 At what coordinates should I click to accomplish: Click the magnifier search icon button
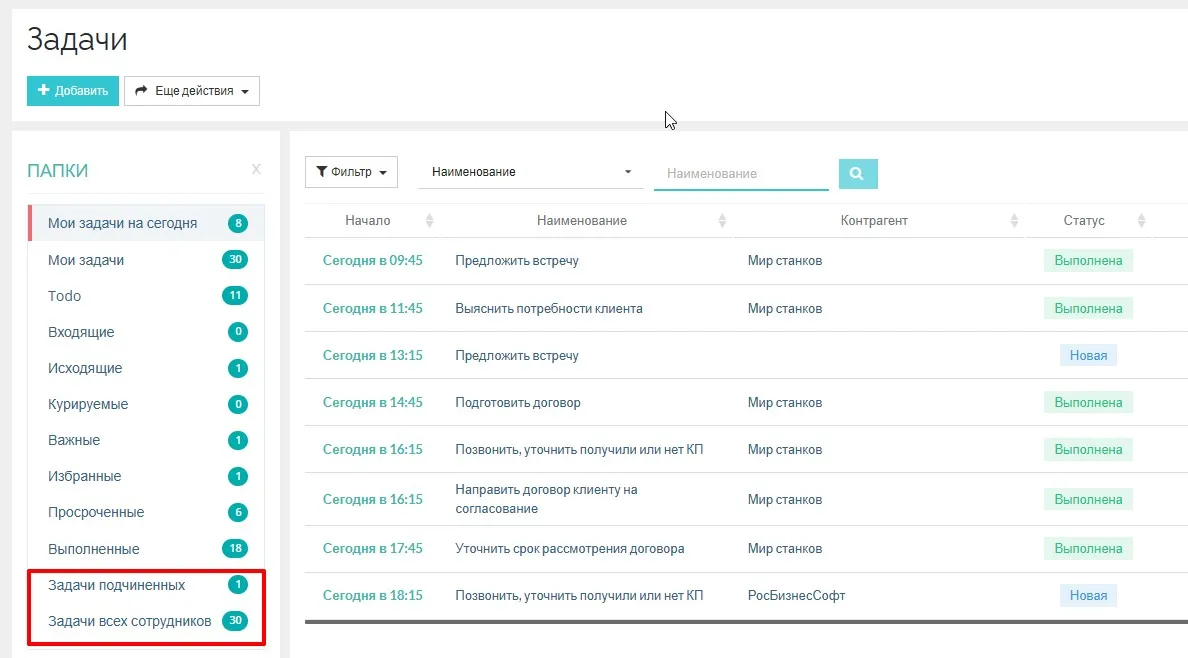coord(857,173)
